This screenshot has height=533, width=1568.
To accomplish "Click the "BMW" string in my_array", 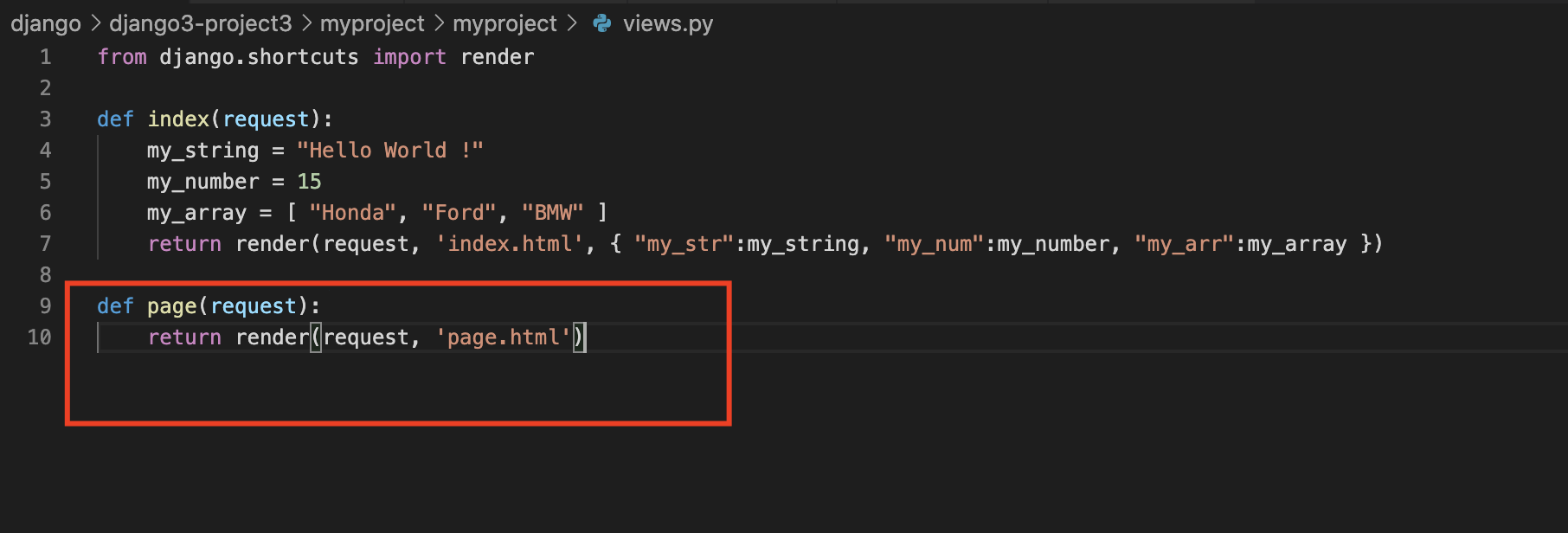I will coord(553,213).
